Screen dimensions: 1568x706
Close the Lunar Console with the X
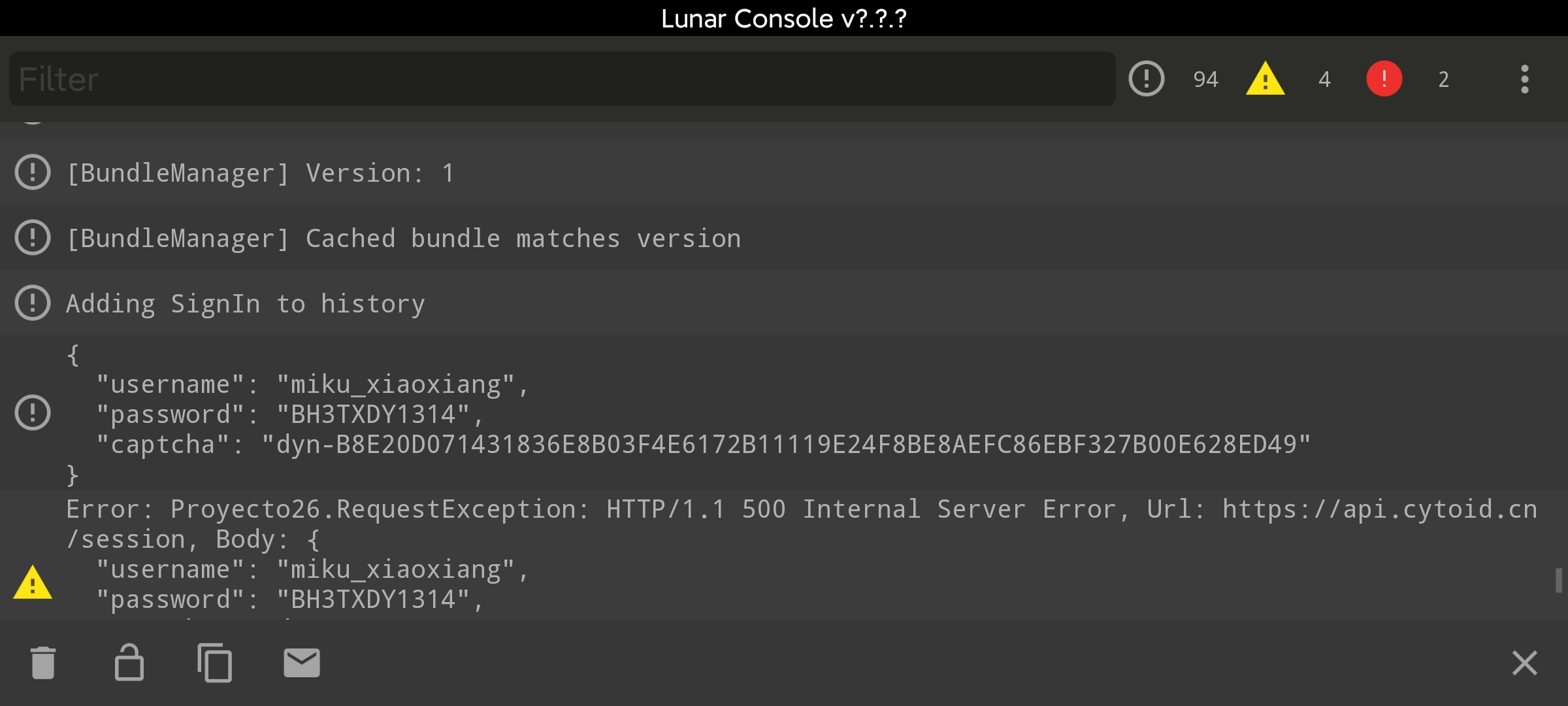click(x=1524, y=663)
